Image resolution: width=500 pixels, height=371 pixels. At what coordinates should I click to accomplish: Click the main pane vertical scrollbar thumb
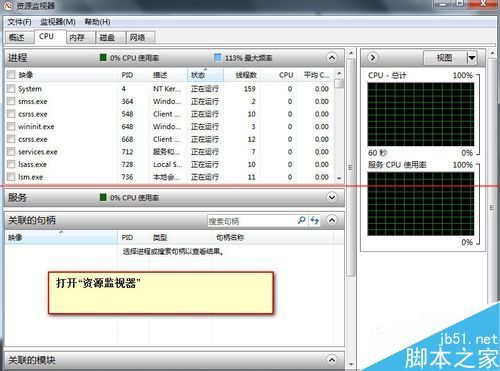350,167
